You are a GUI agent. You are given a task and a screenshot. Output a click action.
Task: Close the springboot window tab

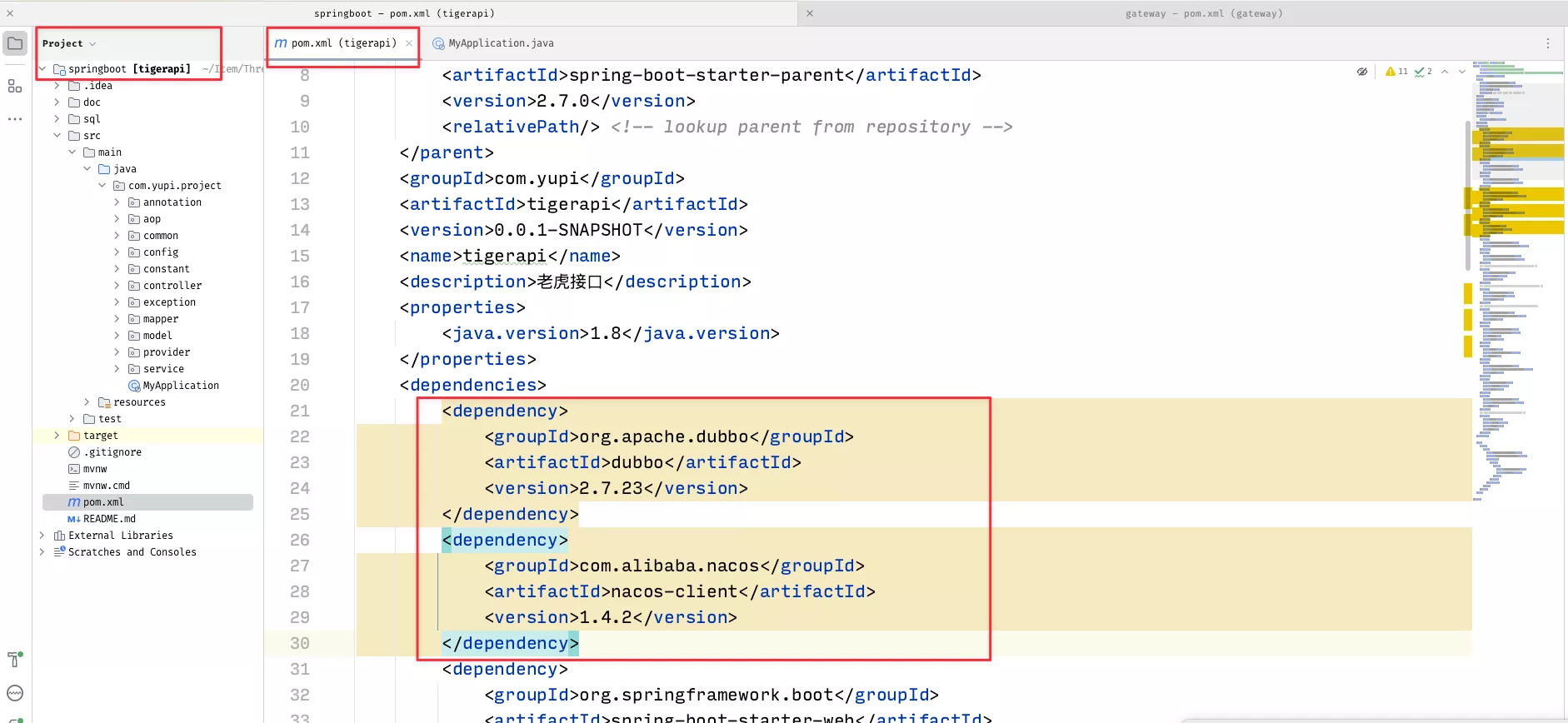10,13
